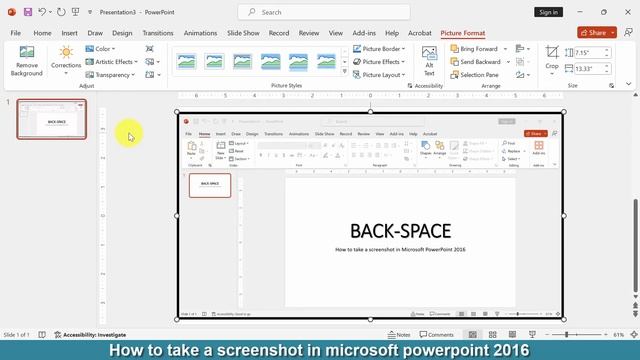Open the Picture Effects dropdown
The width and height of the screenshot is (640, 360).
pyautogui.click(x=379, y=62)
